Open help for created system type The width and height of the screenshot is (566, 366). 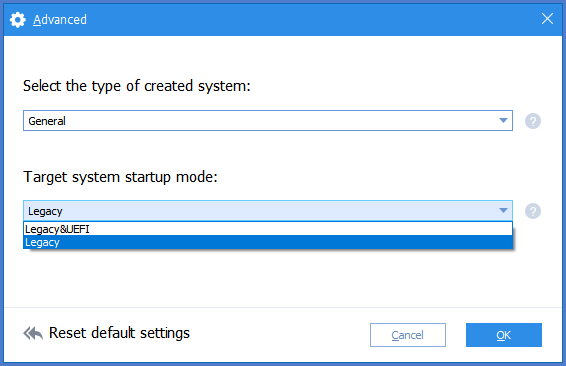pos(533,121)
